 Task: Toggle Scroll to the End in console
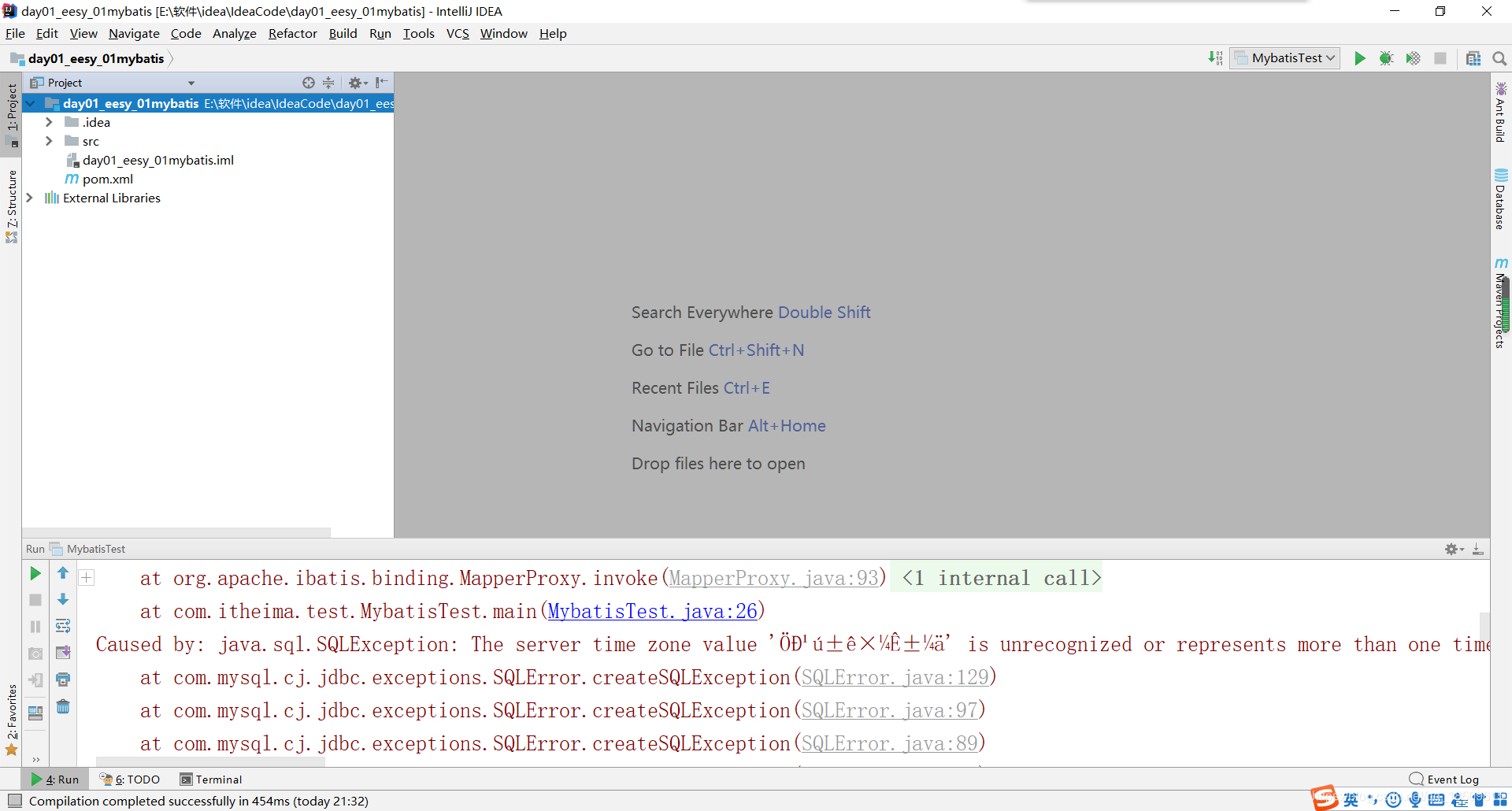pos(63,653)
